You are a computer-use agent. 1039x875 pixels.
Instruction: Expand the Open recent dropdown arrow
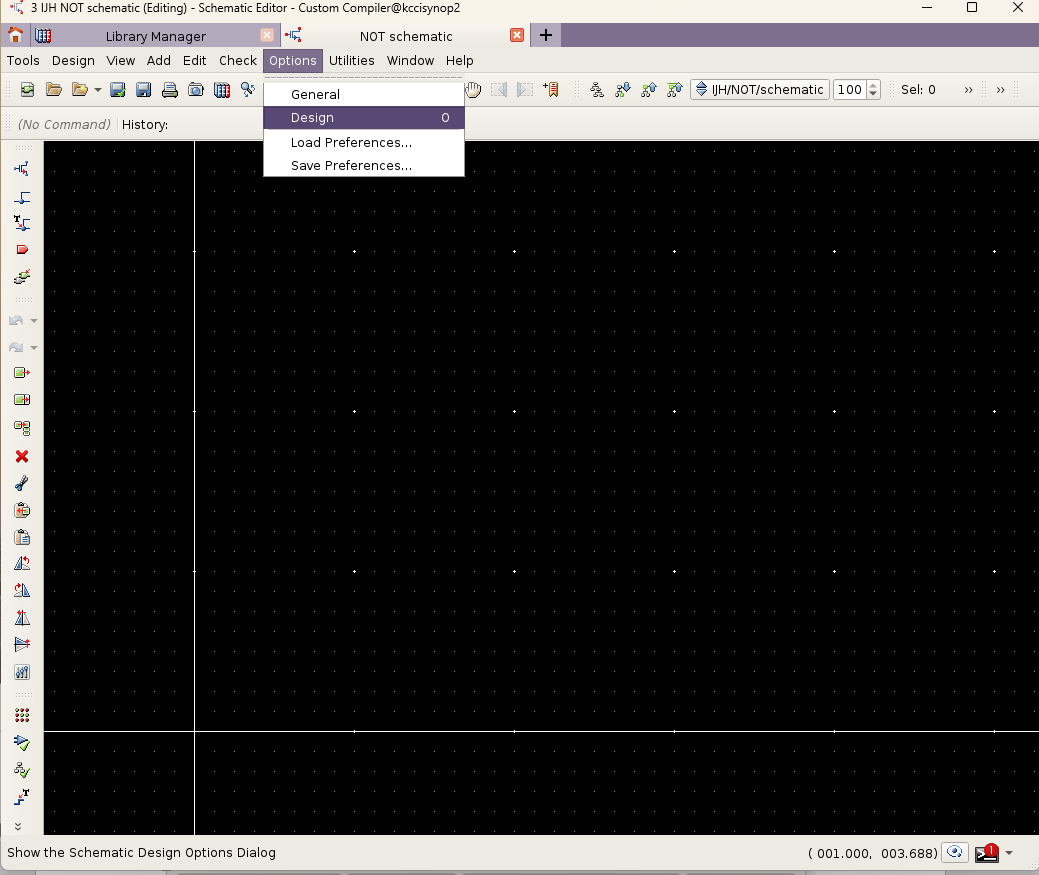pyautogui.click(x=97, y=89)
